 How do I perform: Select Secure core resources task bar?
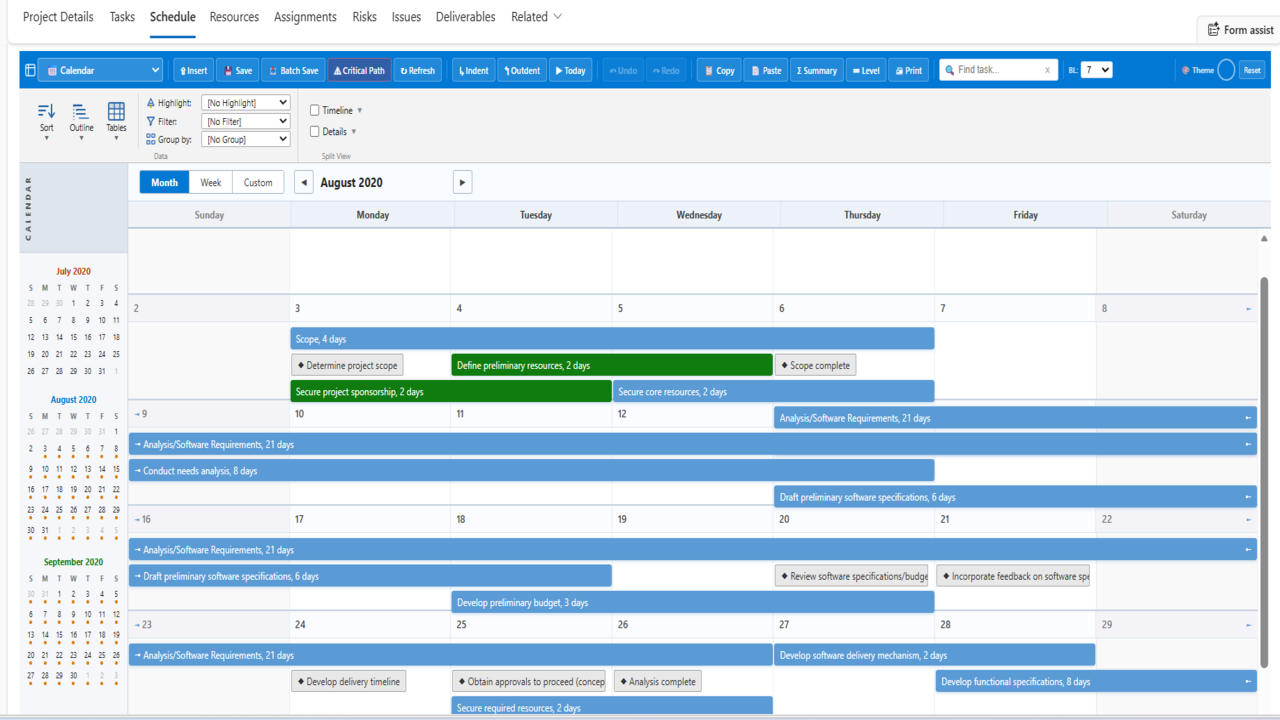(773, 392)
